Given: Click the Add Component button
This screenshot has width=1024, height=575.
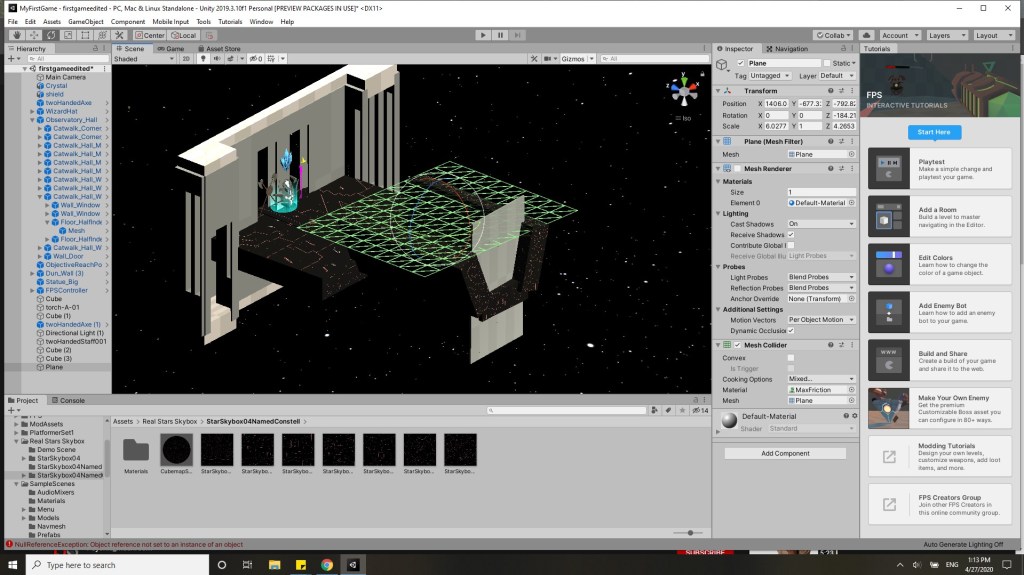Looking at the screenshot, I should [785, 453].
